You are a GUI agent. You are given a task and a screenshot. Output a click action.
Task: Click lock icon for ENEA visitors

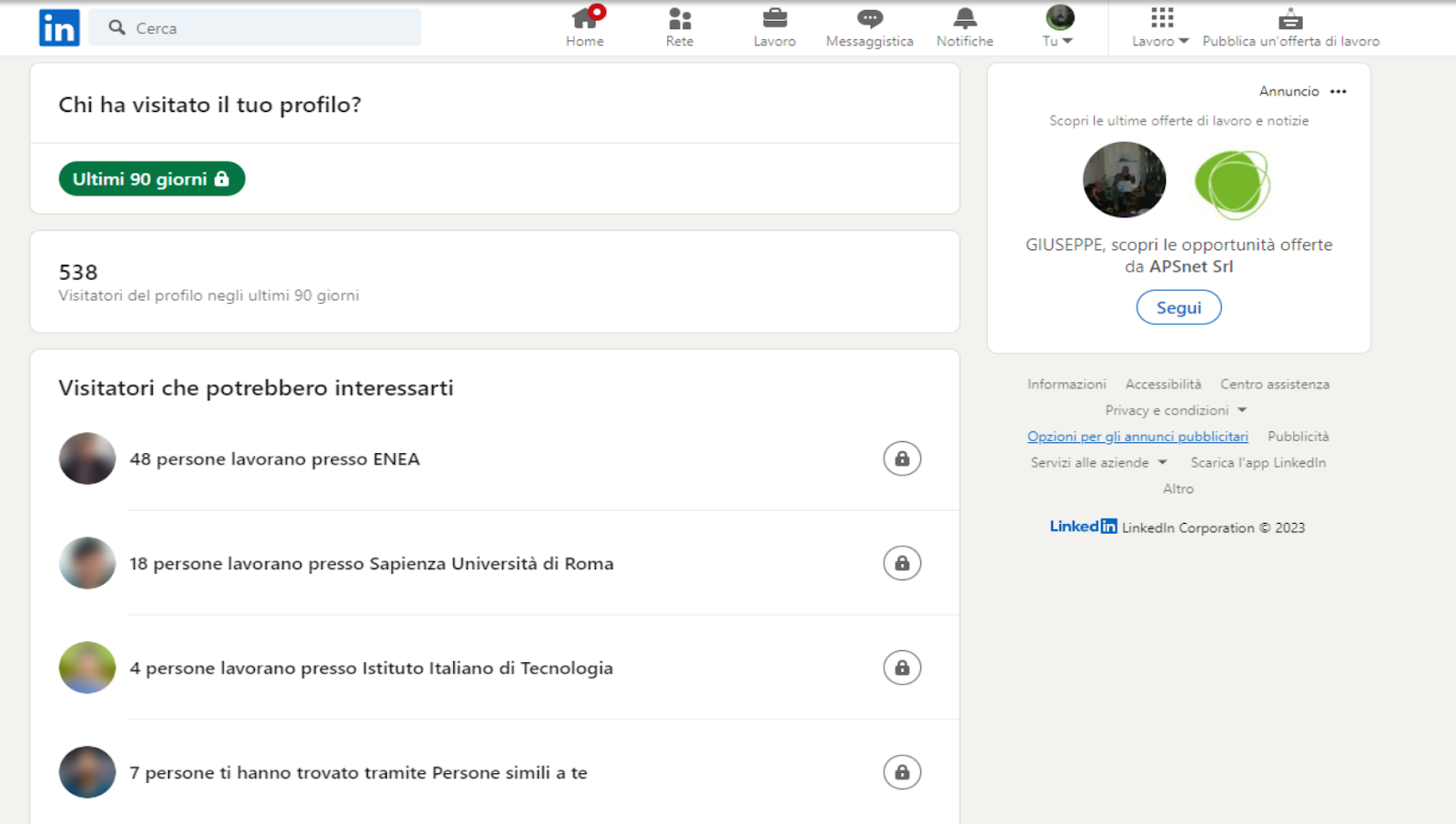click(x=902, y=458)
